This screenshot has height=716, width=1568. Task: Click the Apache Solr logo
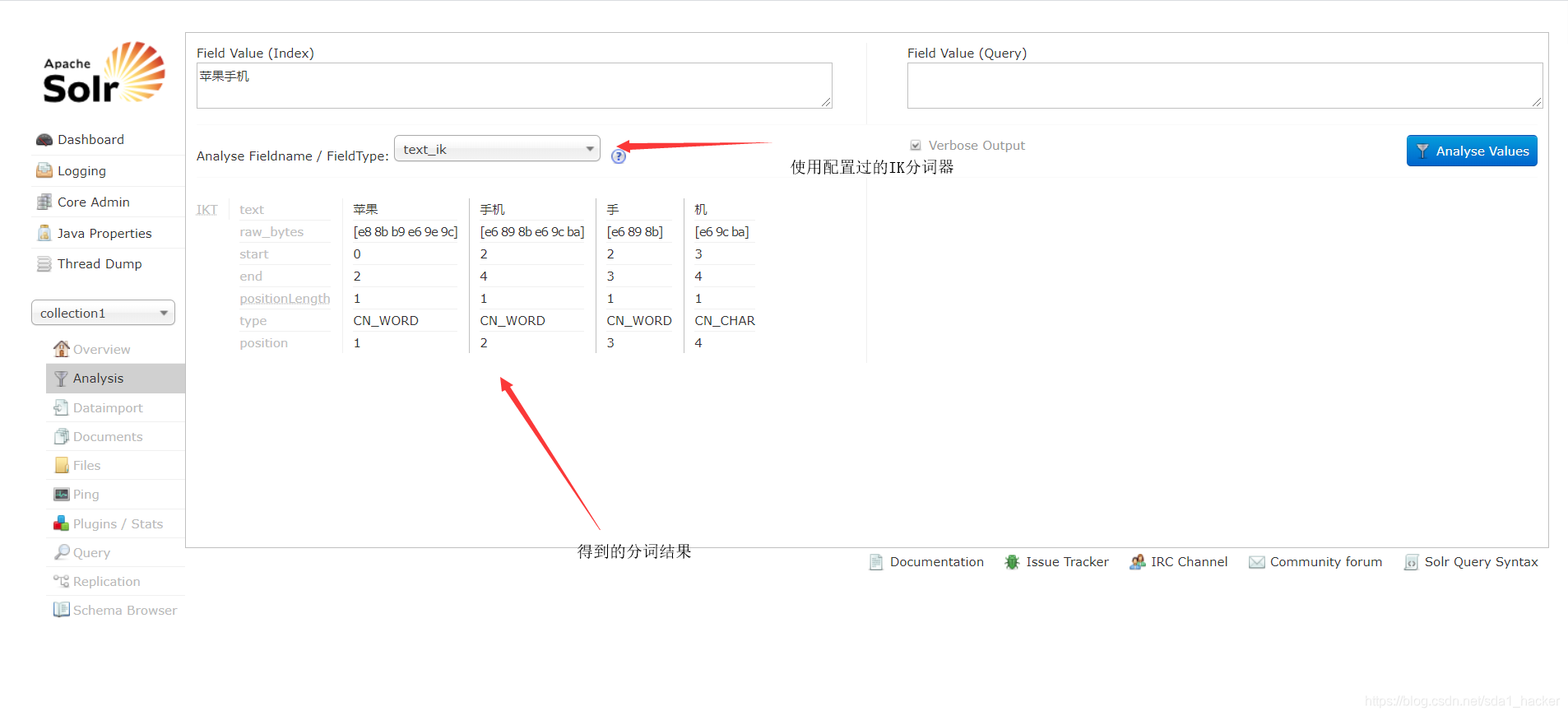point(104,73)
